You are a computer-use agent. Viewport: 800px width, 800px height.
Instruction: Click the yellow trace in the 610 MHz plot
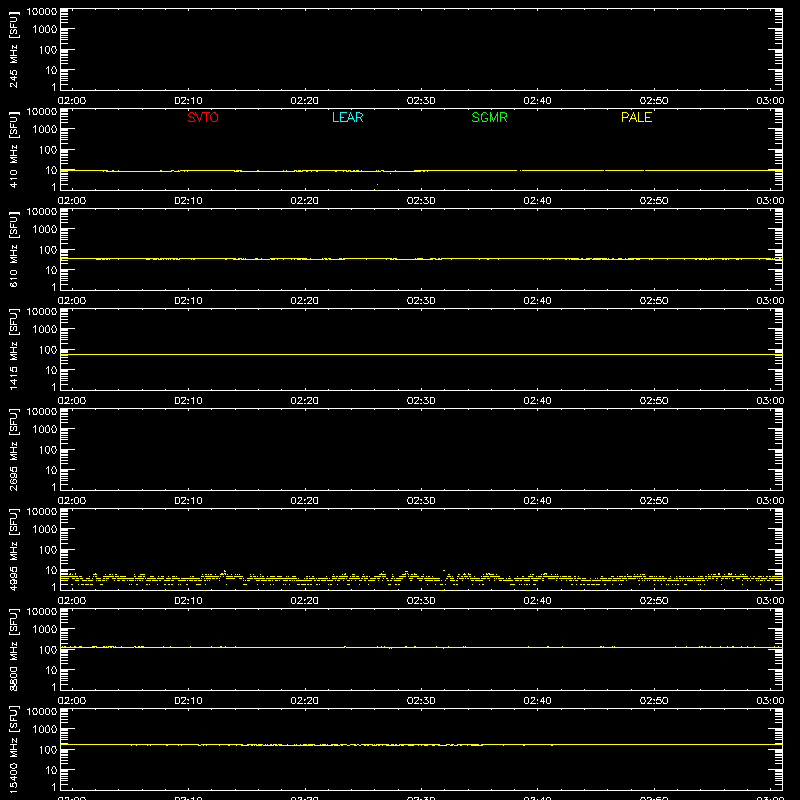421,259
